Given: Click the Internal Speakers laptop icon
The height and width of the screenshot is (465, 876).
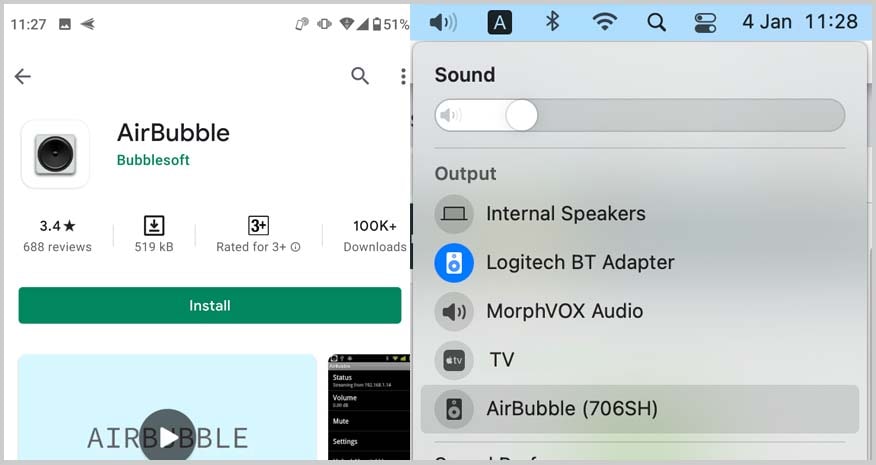Looking at the screenshot, I should point(454,213).
